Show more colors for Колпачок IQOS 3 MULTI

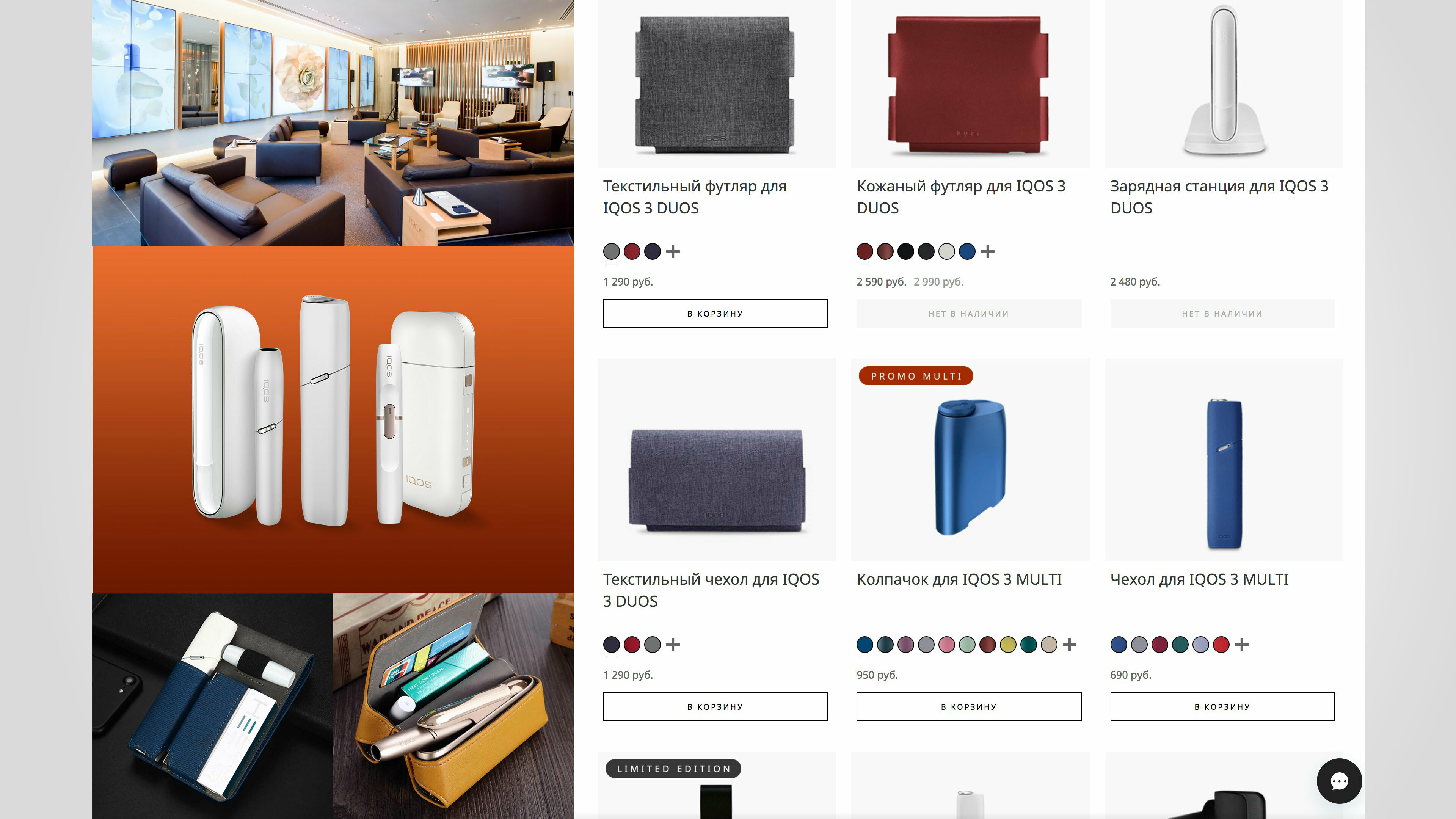tap(1069, 644)
